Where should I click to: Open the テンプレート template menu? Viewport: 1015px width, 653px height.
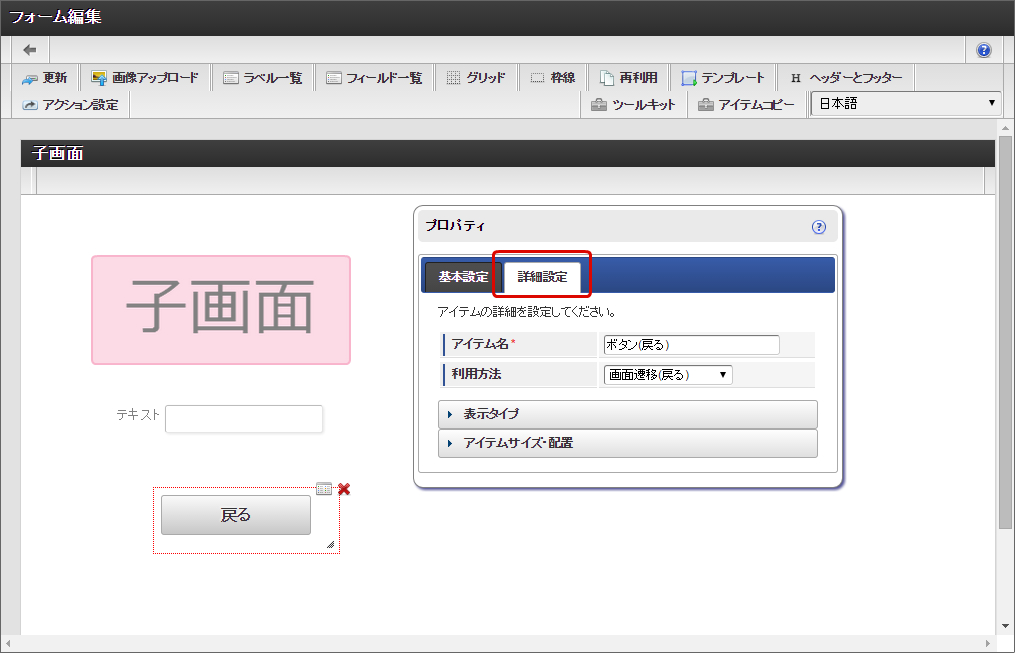tap(723, 78)
